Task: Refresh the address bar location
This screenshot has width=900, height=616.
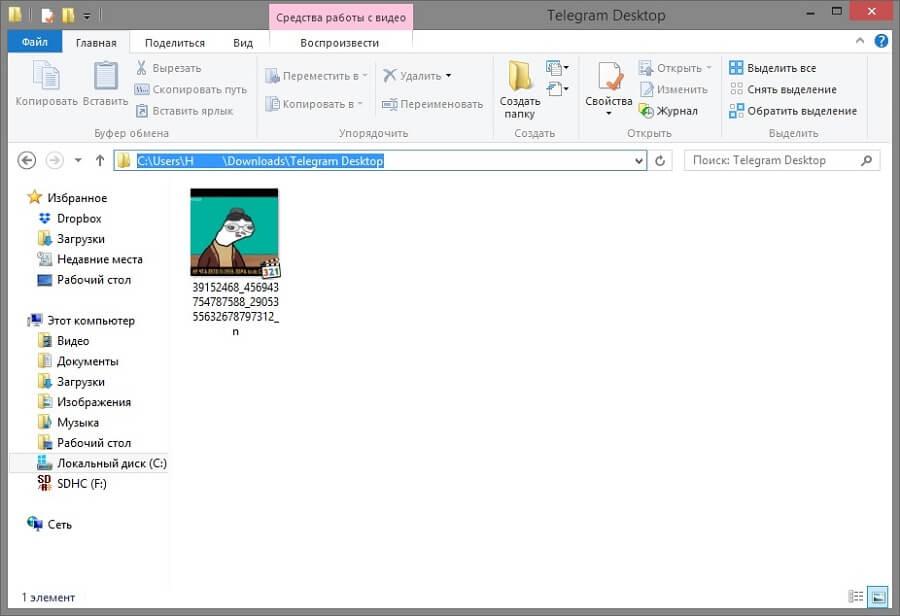Action: (x=661, y=160)
